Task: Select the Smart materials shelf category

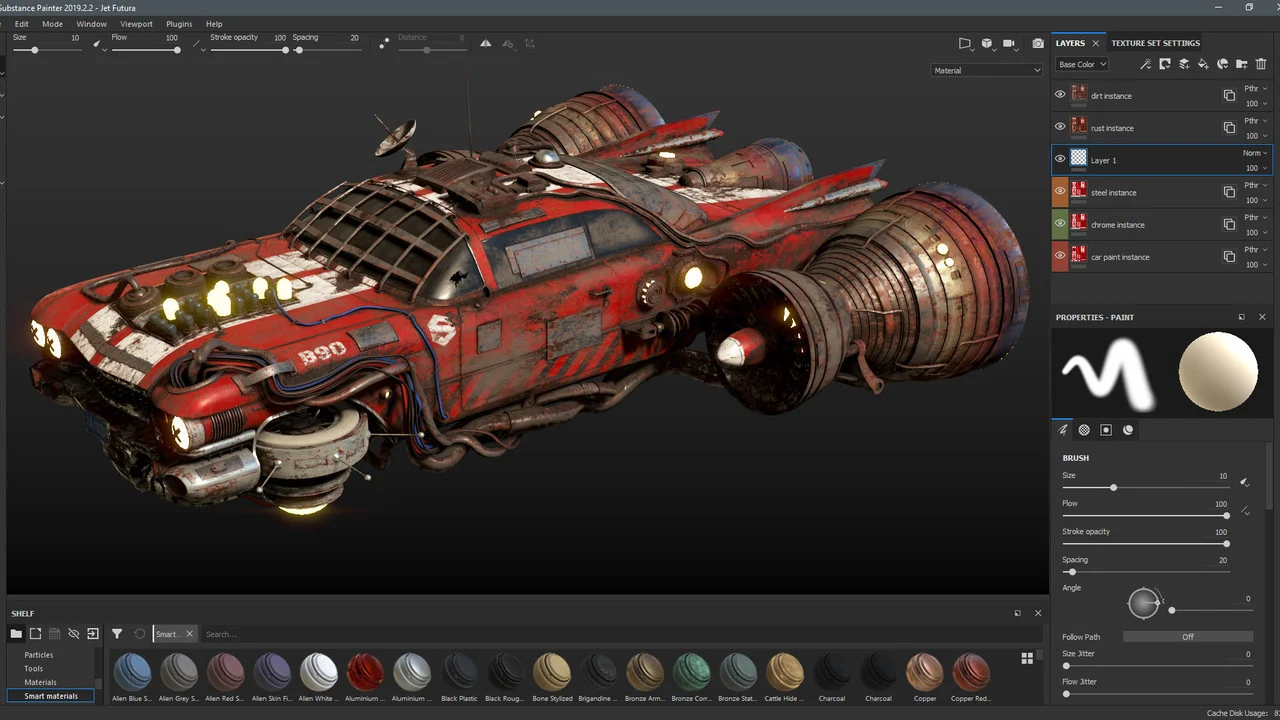Action: (x=51, y=695)
